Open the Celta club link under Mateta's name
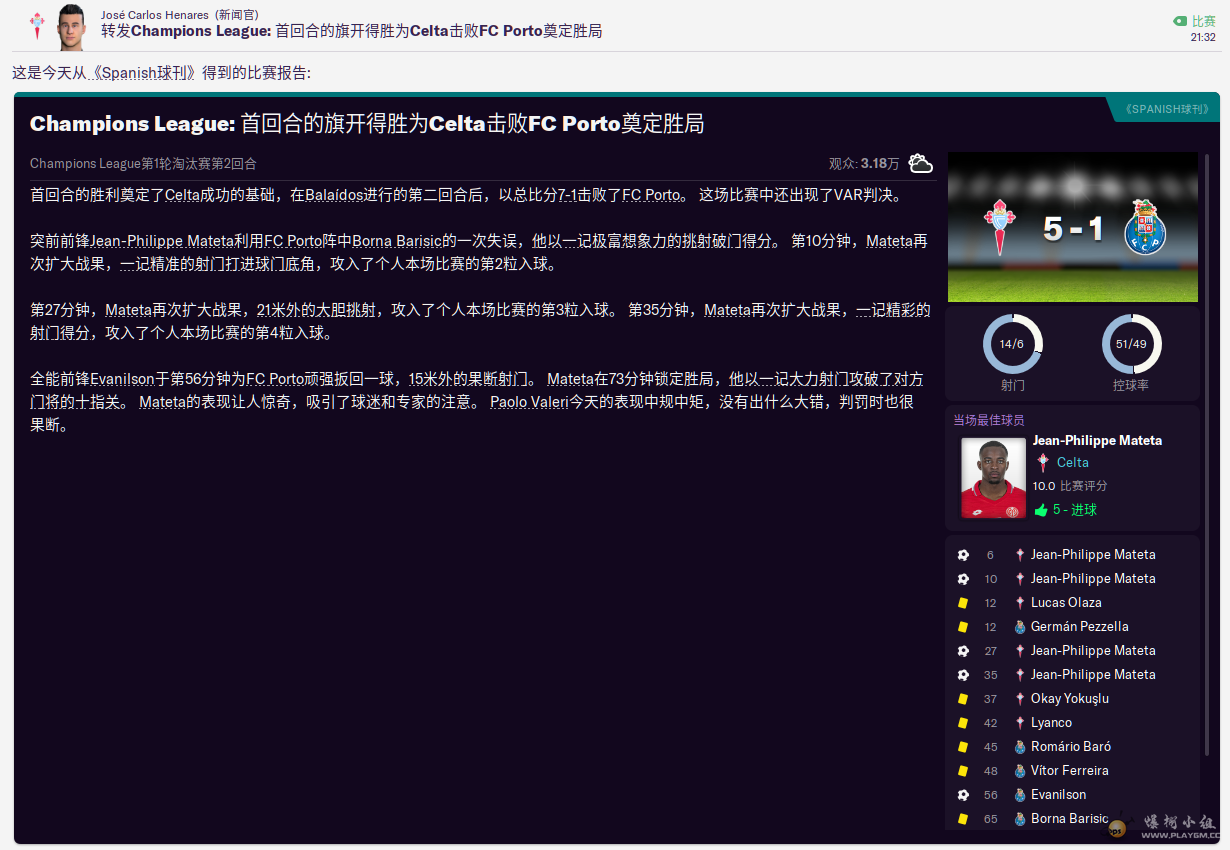The height and width of the screenshot is (850, 1230). (x=1072, y=462)
